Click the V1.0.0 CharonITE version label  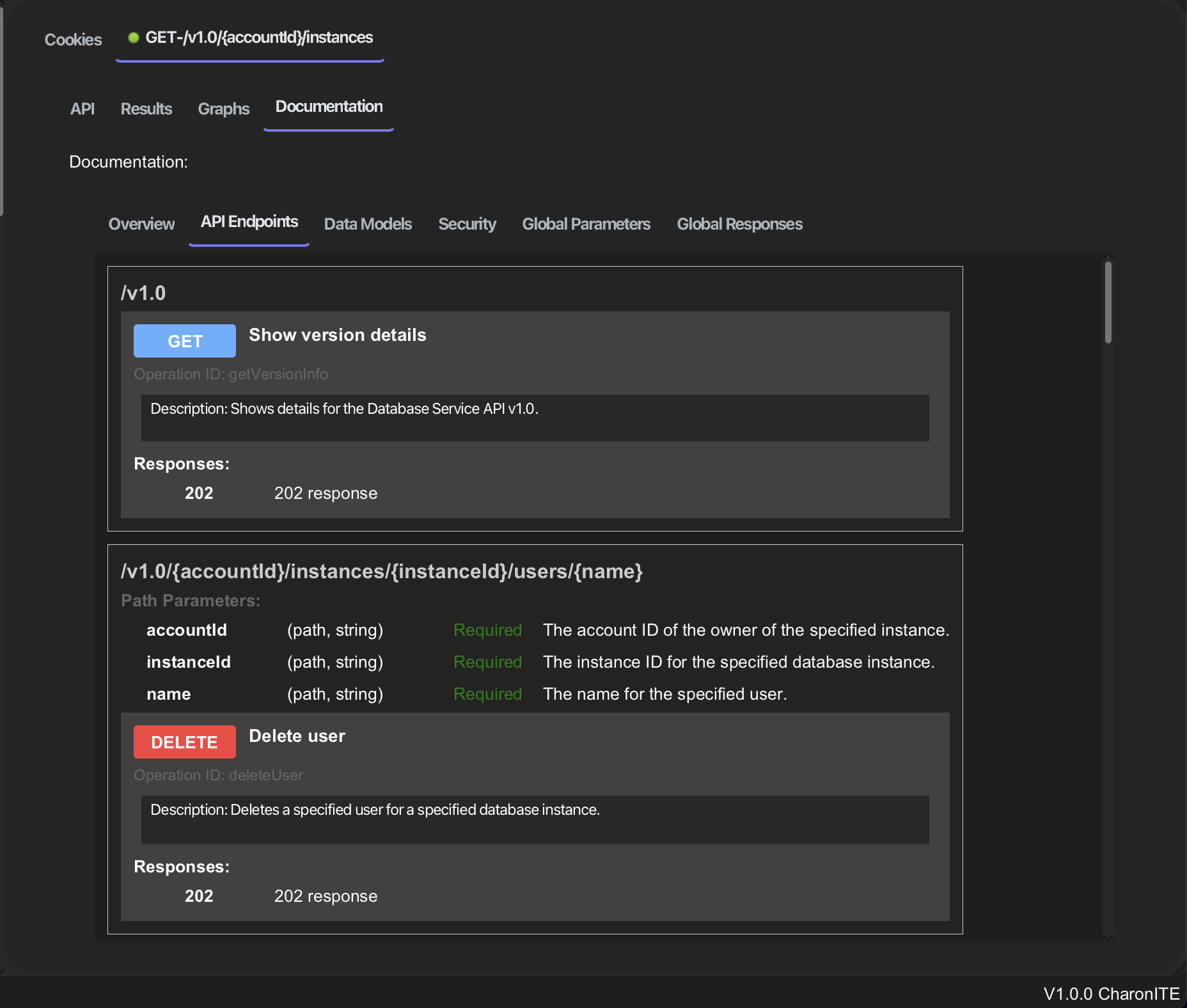tap(1111, 993)
